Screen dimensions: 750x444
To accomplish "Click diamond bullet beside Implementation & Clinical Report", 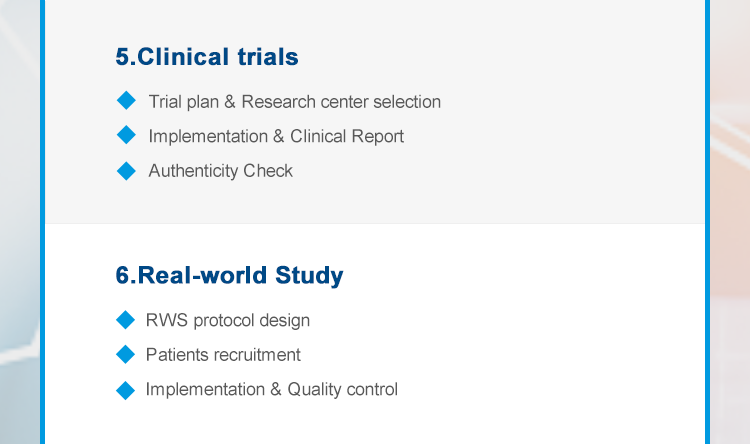I will point(126,135).
